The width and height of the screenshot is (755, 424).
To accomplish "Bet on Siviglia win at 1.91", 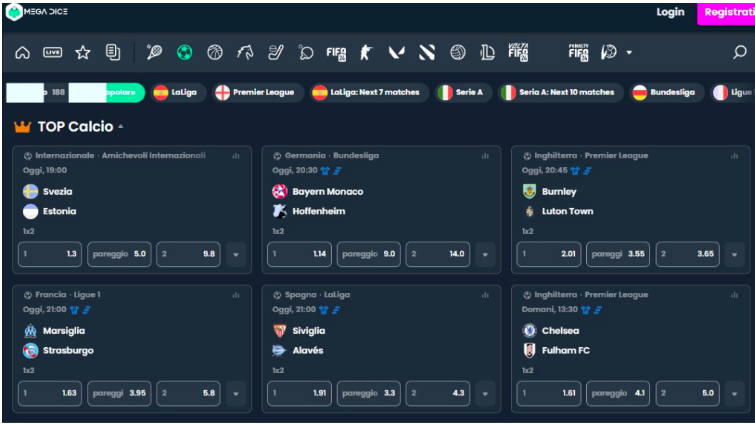I will pyautogui.click(x=299, y=393).
